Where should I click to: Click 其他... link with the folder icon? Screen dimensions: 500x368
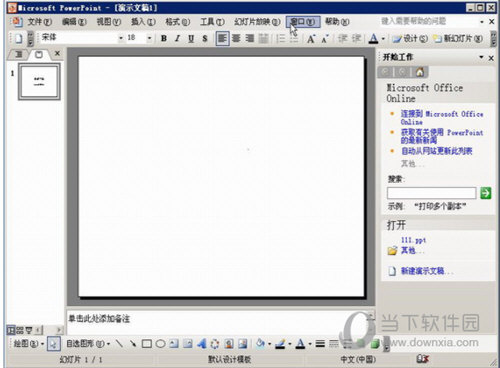(412, 250)
